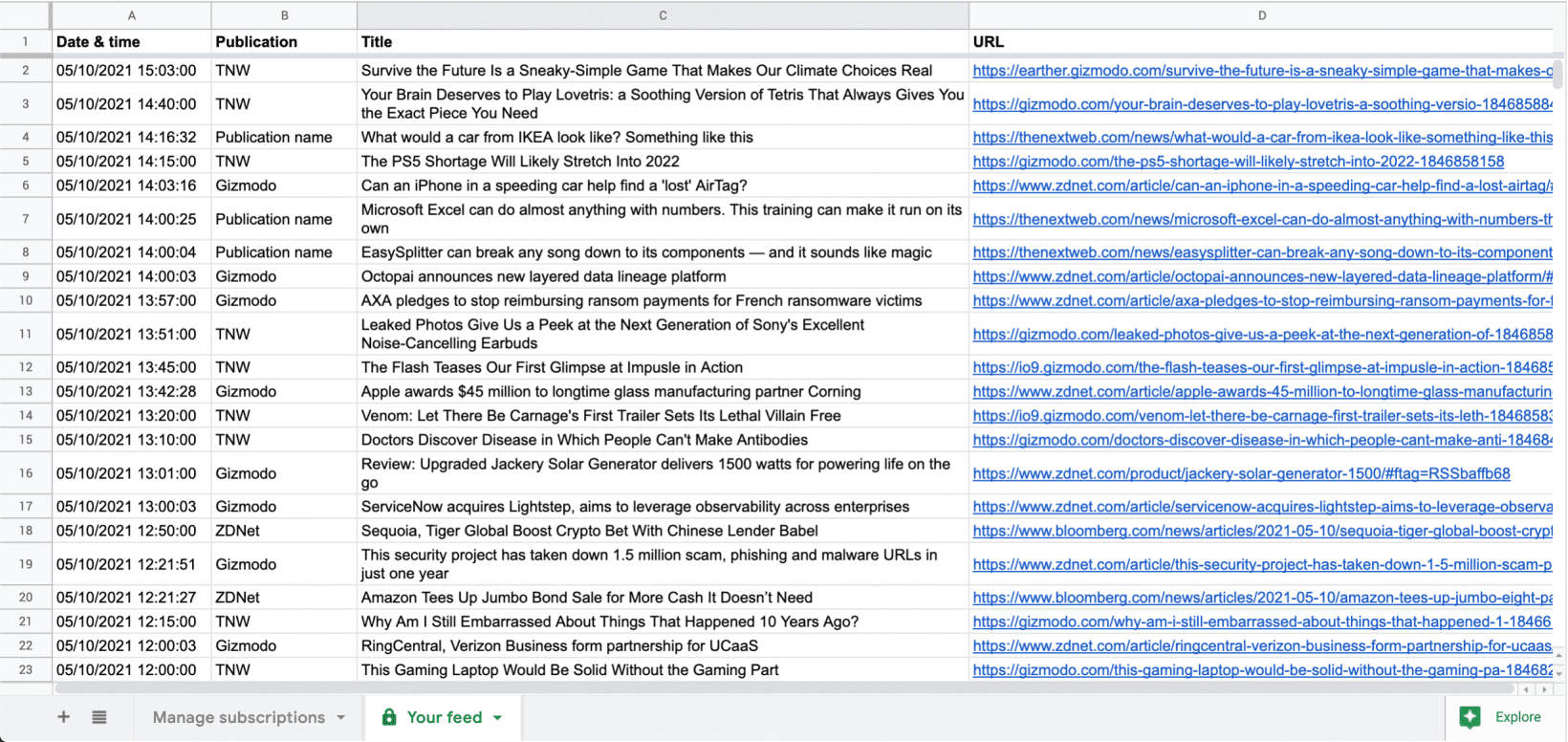Screen dimensions: 1568x742
Task: Click 'Publication name' cell in row 4
Action: (285, 138)
